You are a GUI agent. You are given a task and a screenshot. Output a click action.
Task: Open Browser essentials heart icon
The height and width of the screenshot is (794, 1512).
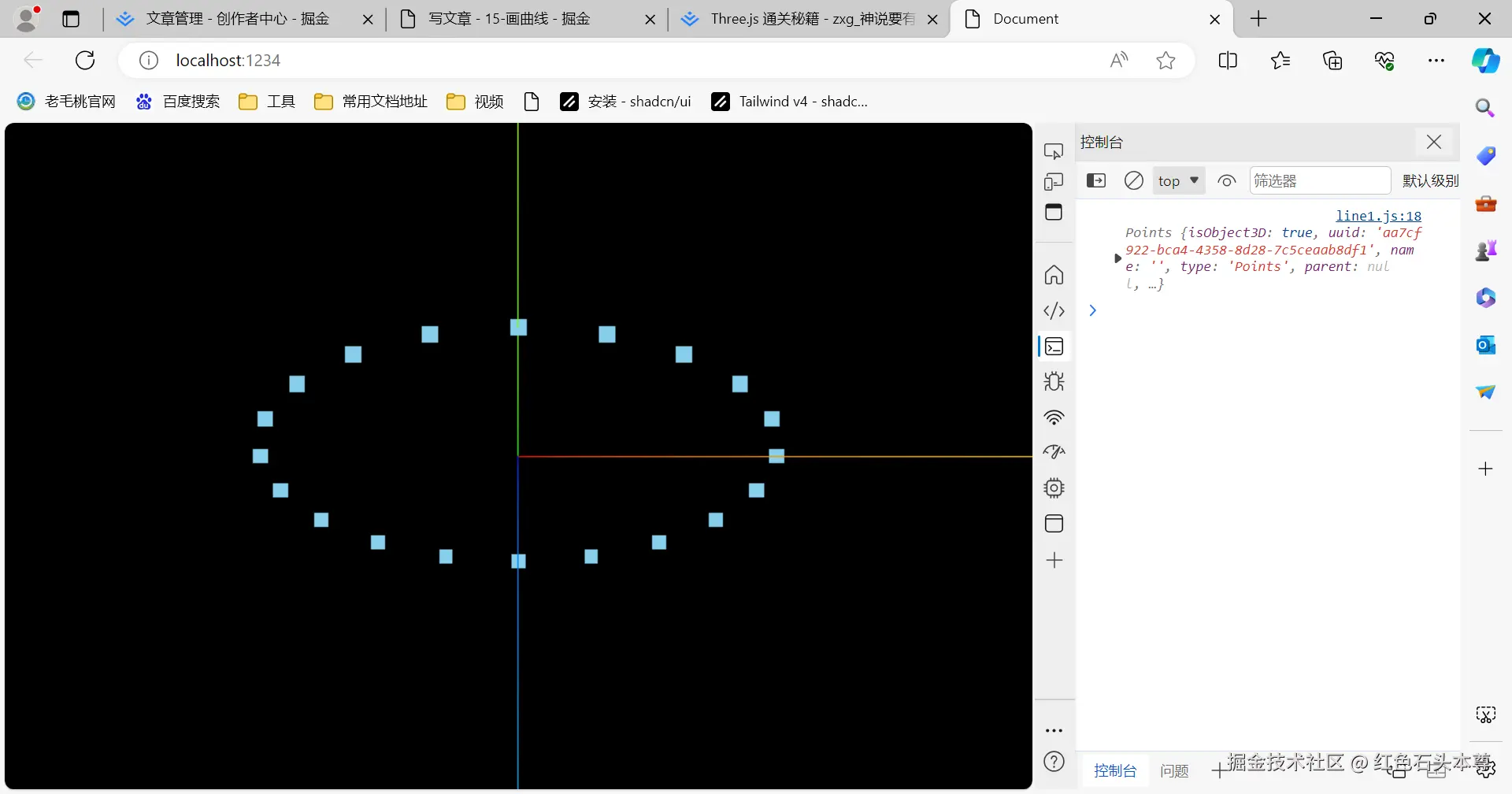point(1384,61)
